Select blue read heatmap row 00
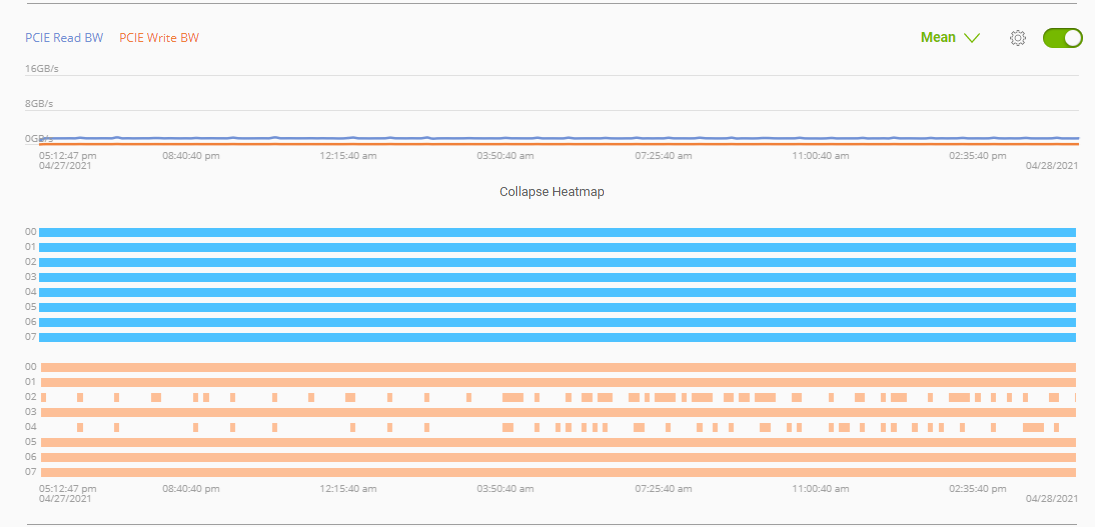The width and height of the screenshot is (1095, 527). pos(557,232)
